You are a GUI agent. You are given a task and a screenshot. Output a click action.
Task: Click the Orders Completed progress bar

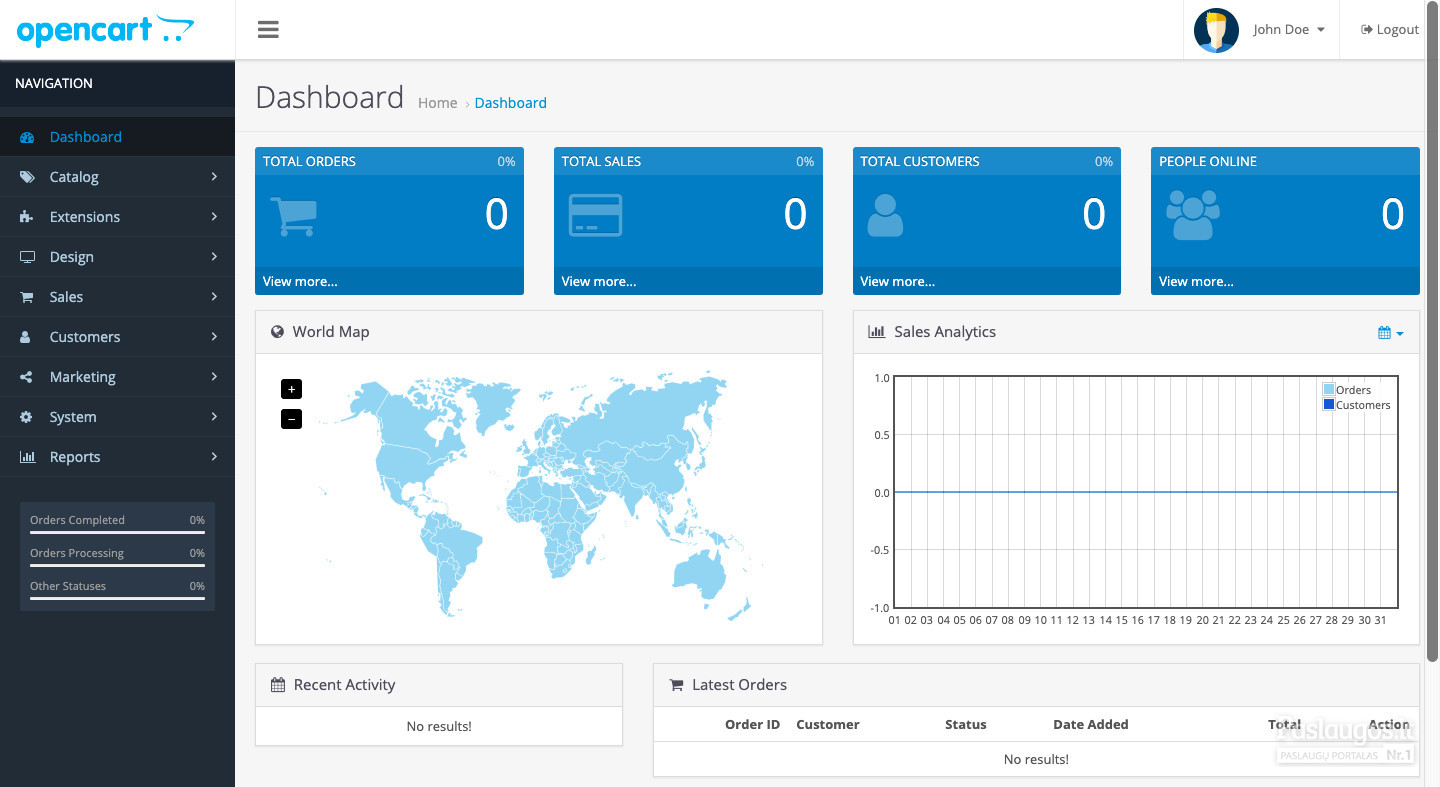117,533
